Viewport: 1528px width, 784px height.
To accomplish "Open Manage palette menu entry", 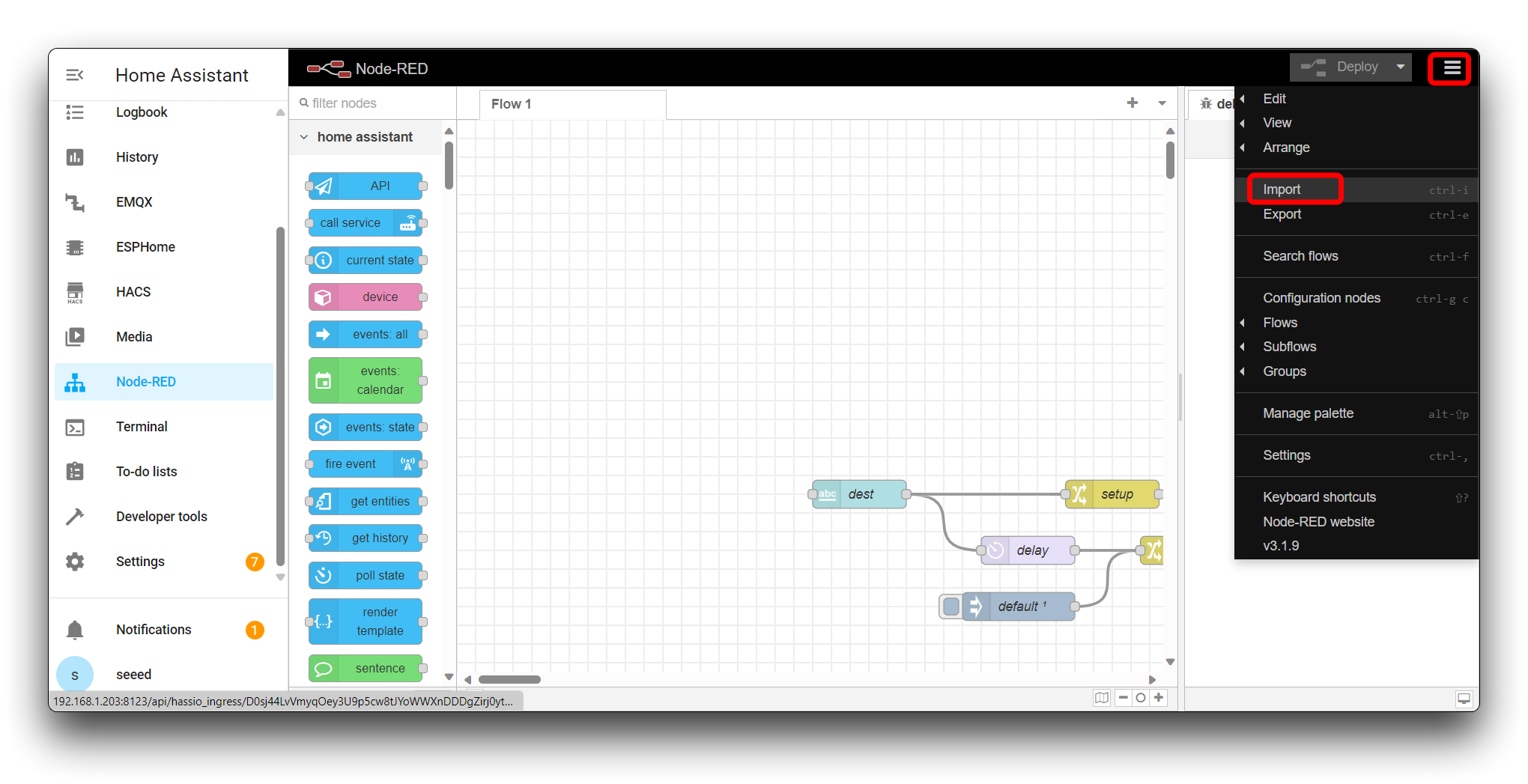I will 1356,413.
